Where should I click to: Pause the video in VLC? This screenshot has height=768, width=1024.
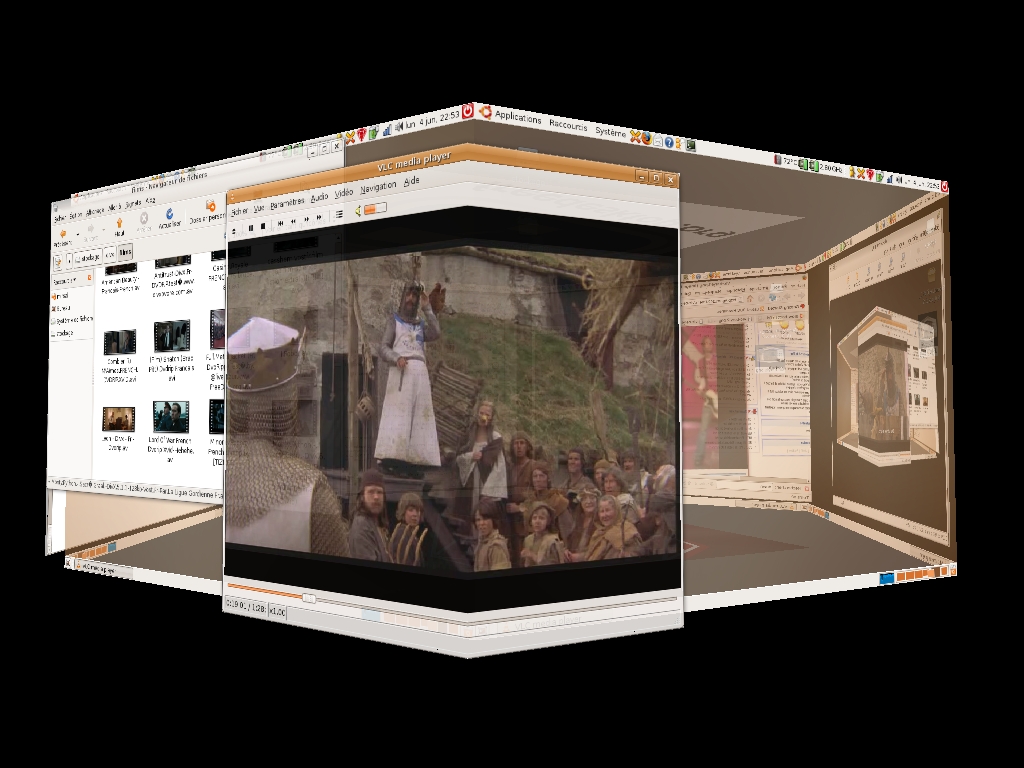point(251,228)
